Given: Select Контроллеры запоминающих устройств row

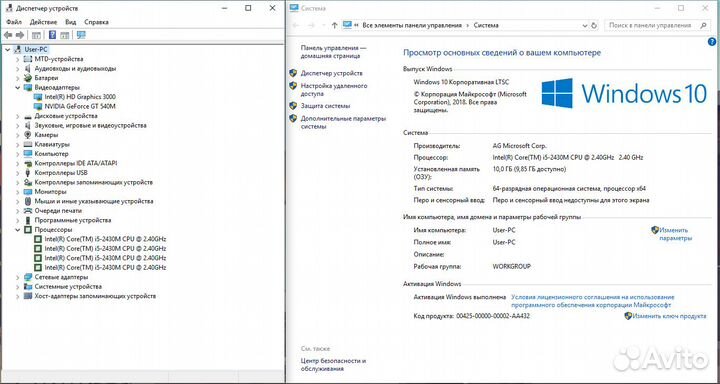Looking at the screenshot, I should click(94, 182).
